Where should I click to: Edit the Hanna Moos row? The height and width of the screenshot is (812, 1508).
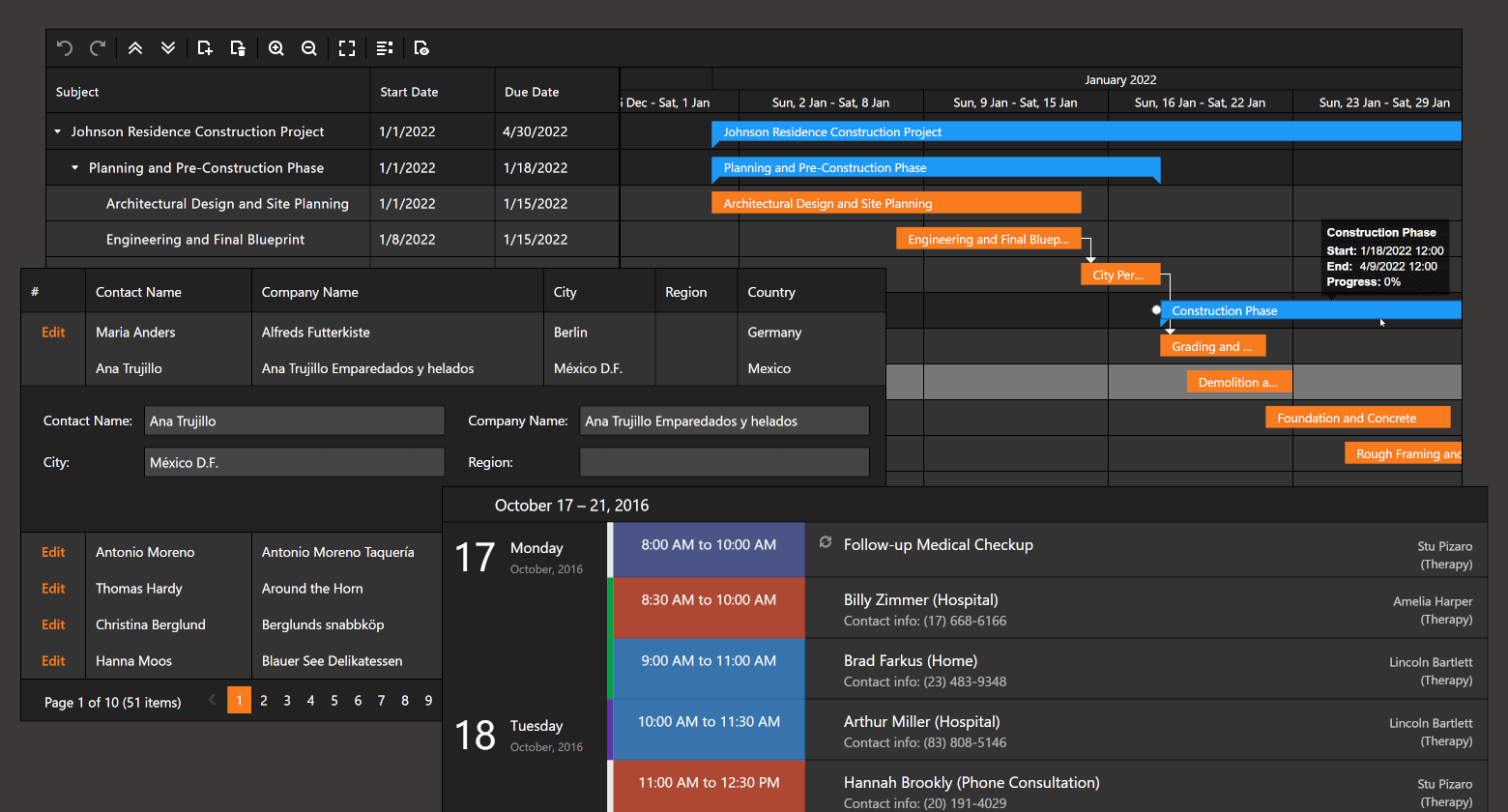click(53, 660)
